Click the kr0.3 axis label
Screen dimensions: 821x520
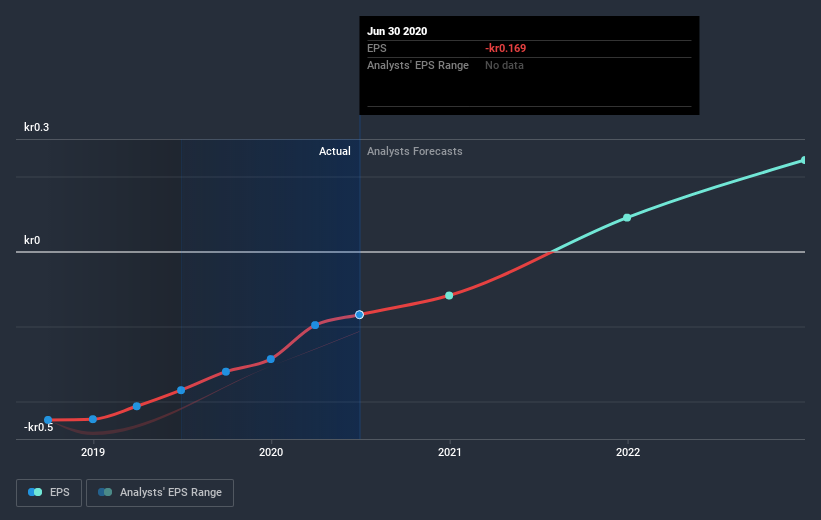coord(36,127)
